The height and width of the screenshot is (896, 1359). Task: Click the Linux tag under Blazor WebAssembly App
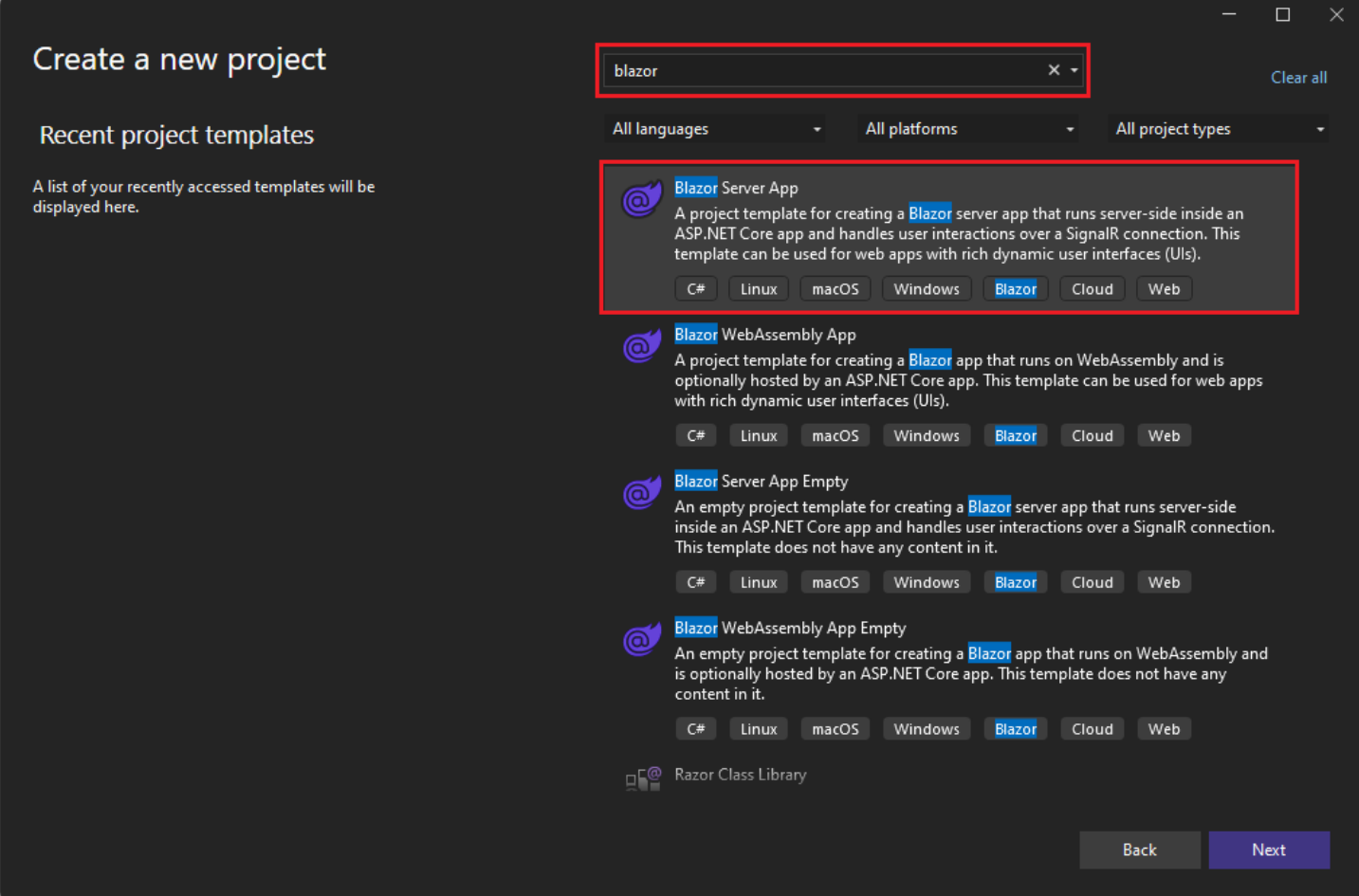click(x=759, y=436)
